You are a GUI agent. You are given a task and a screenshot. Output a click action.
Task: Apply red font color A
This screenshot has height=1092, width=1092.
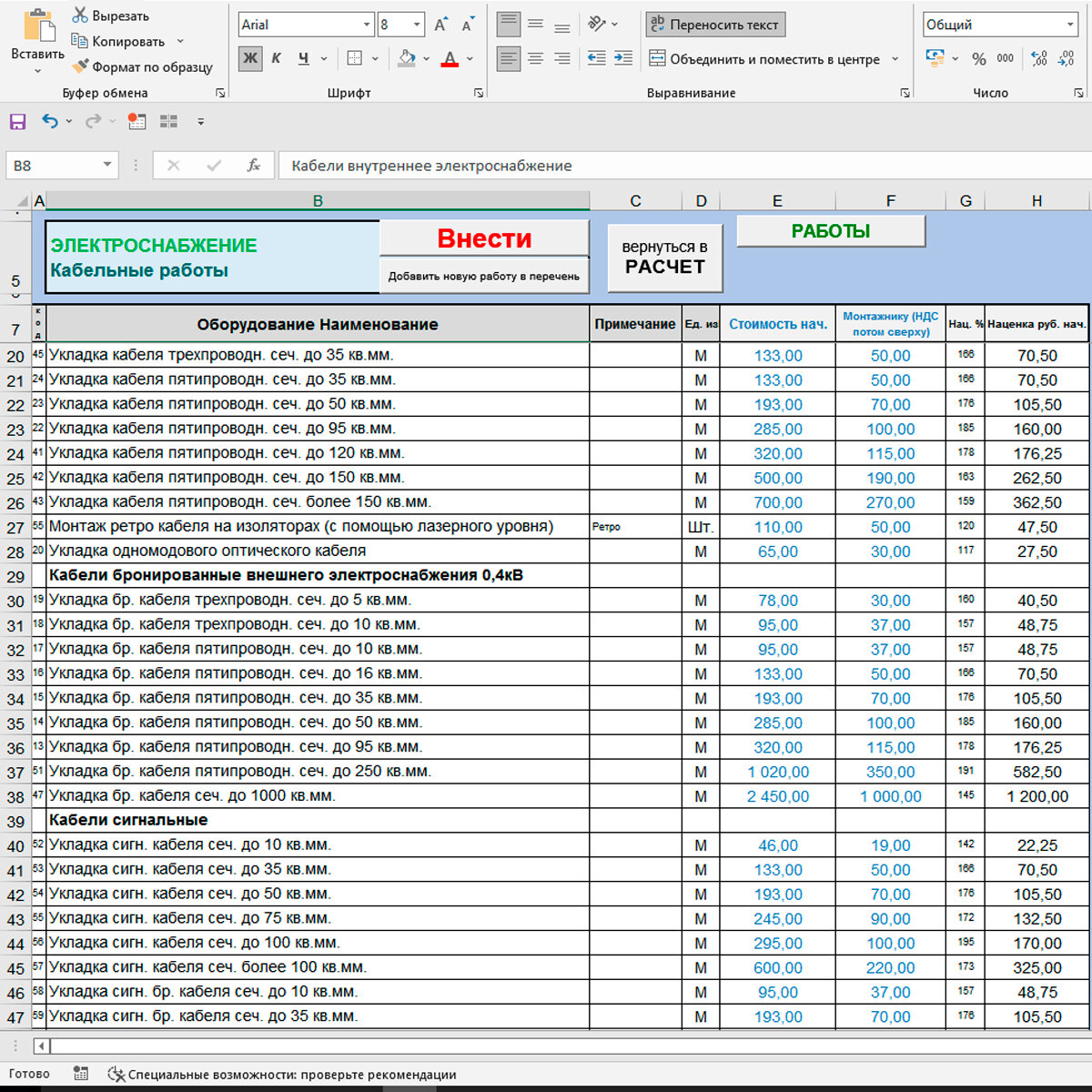coord(450,58)
